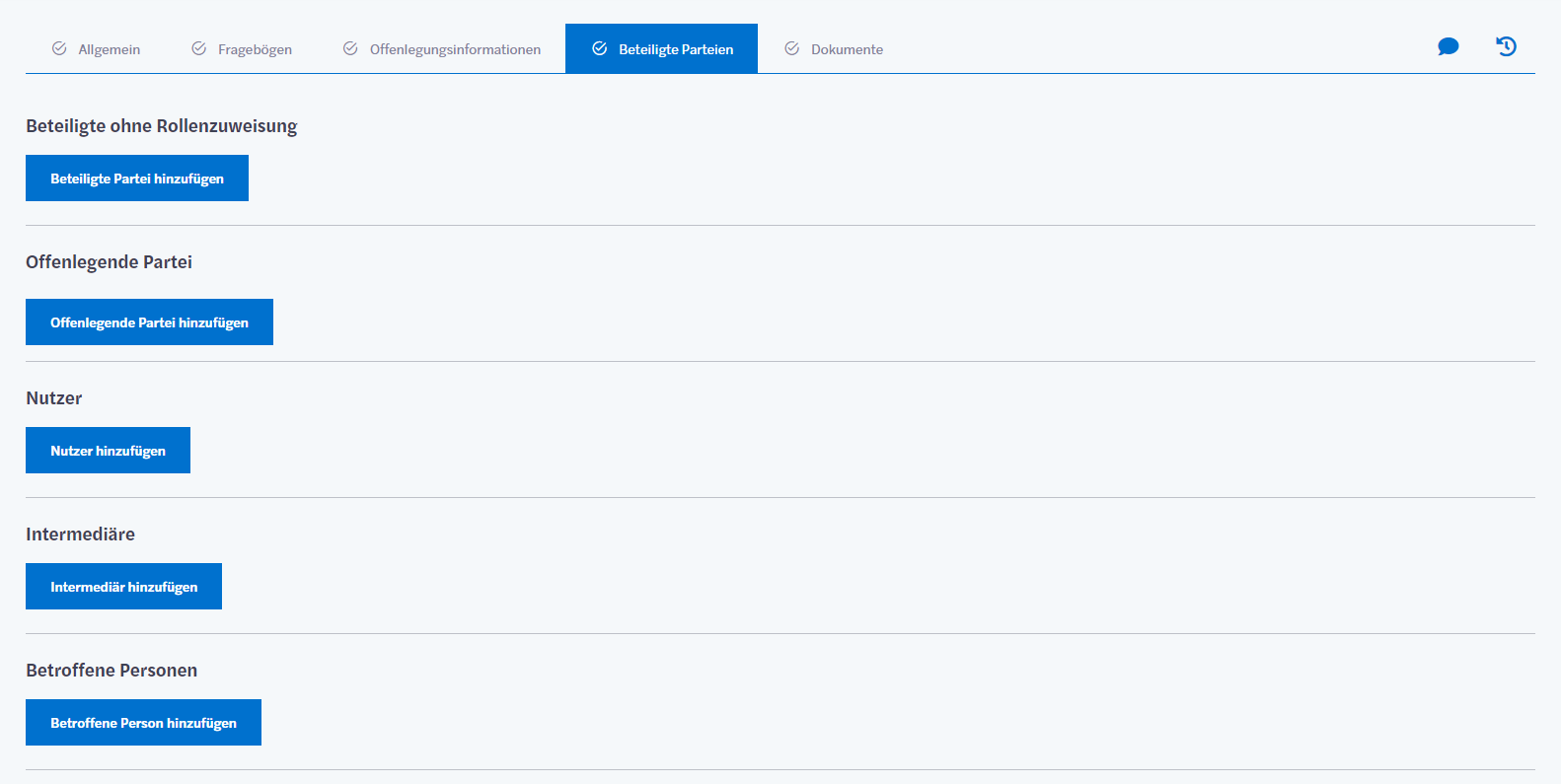Click the checkmark icon beside Allgemein

coord(59,48)
